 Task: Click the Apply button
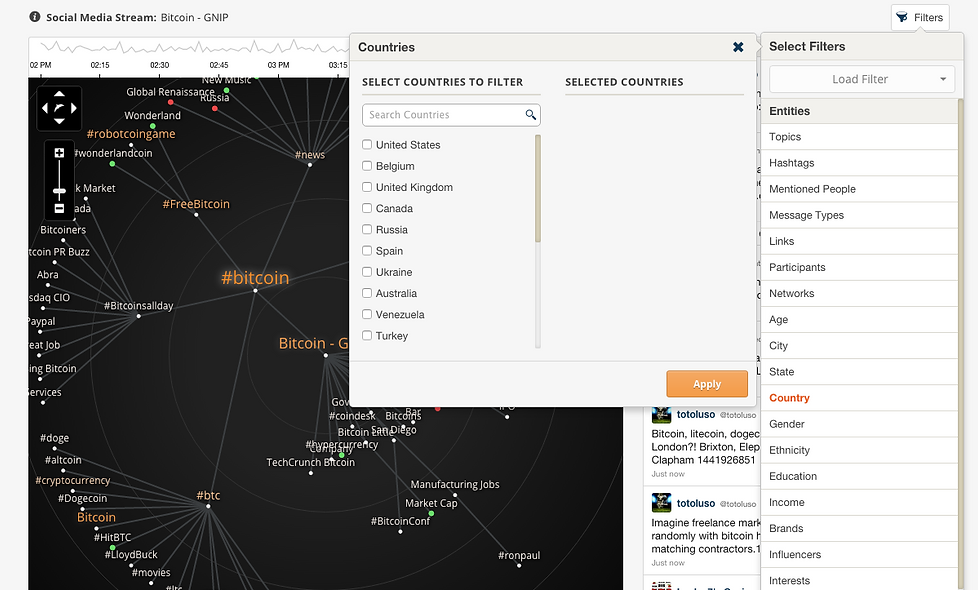707,384
